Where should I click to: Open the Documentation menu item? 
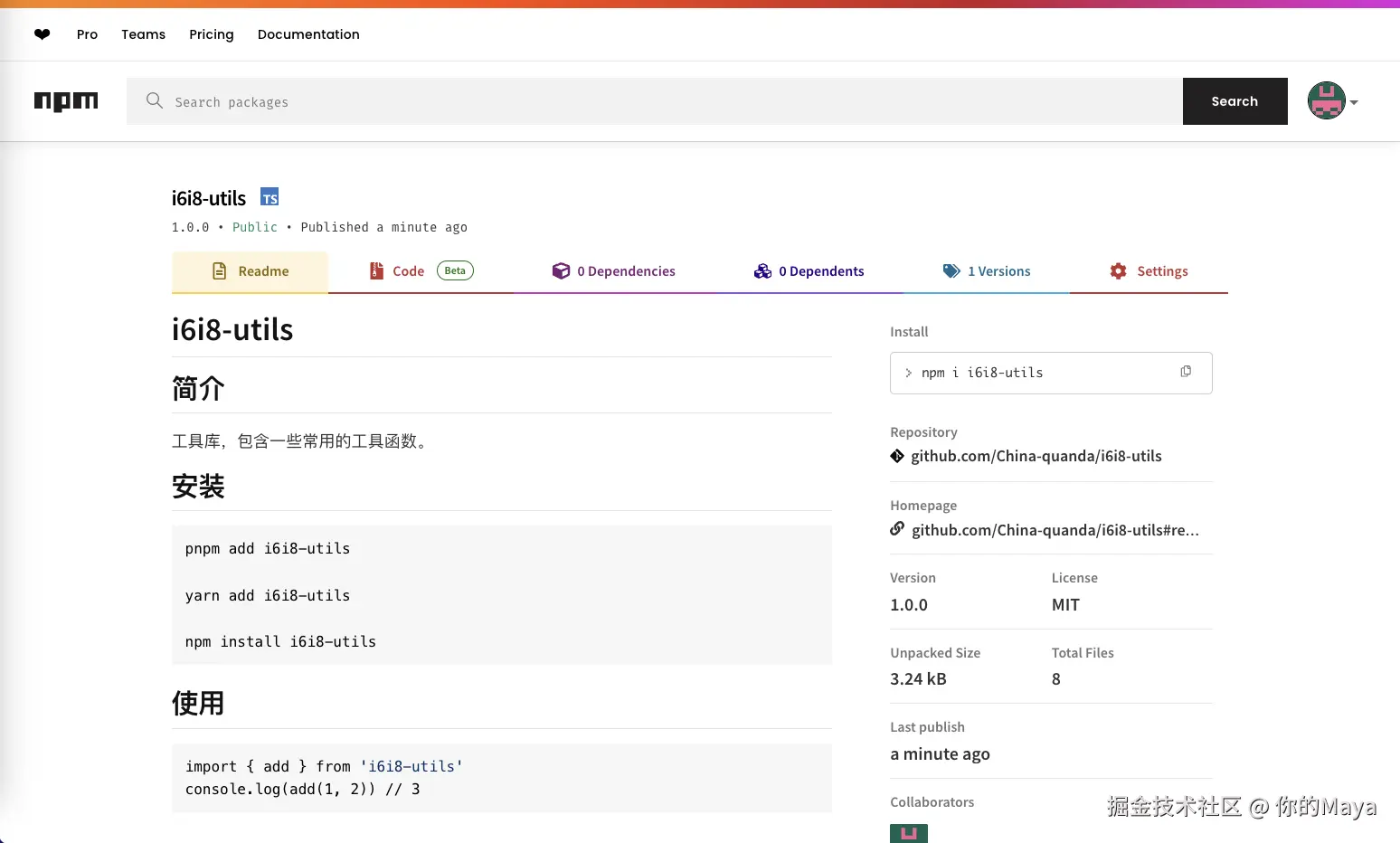coord(308,34)
